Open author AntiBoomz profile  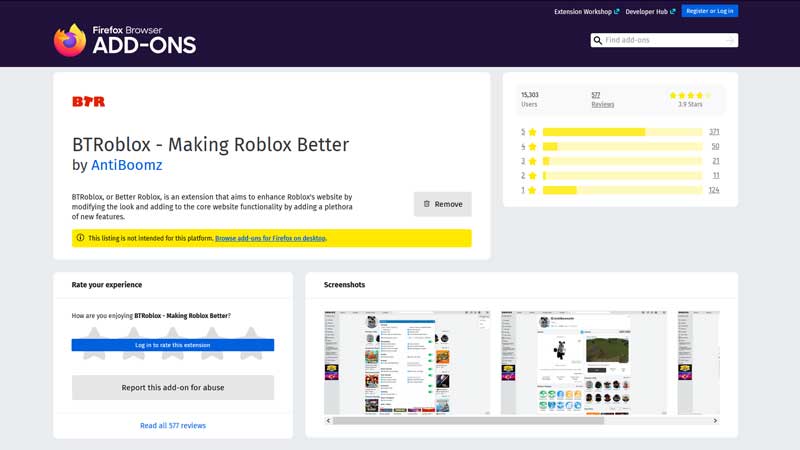pos(127,165)
